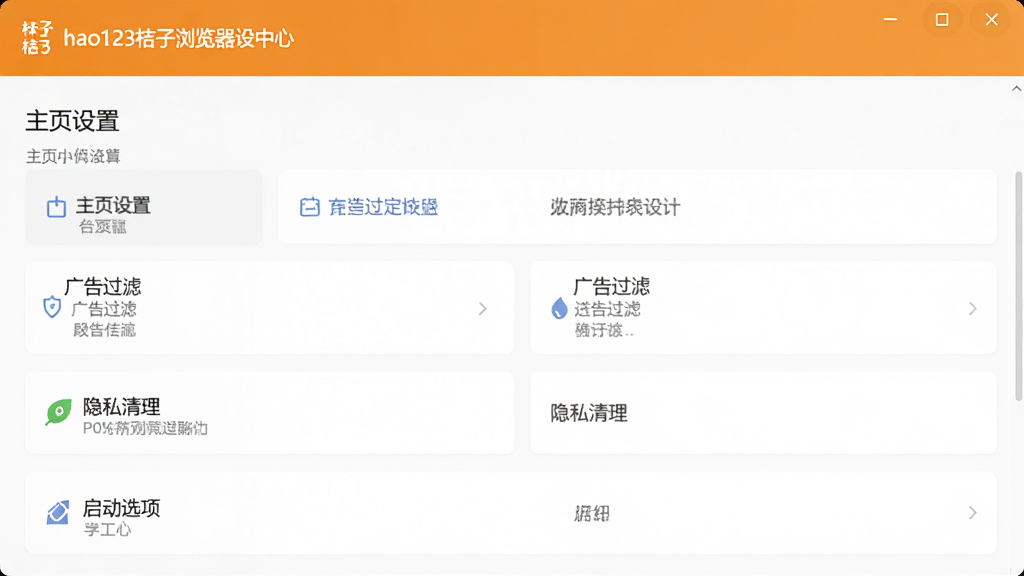Click the right 广告过滤 card heading
The image size is (1024, 576).
[x=611, y=286]
